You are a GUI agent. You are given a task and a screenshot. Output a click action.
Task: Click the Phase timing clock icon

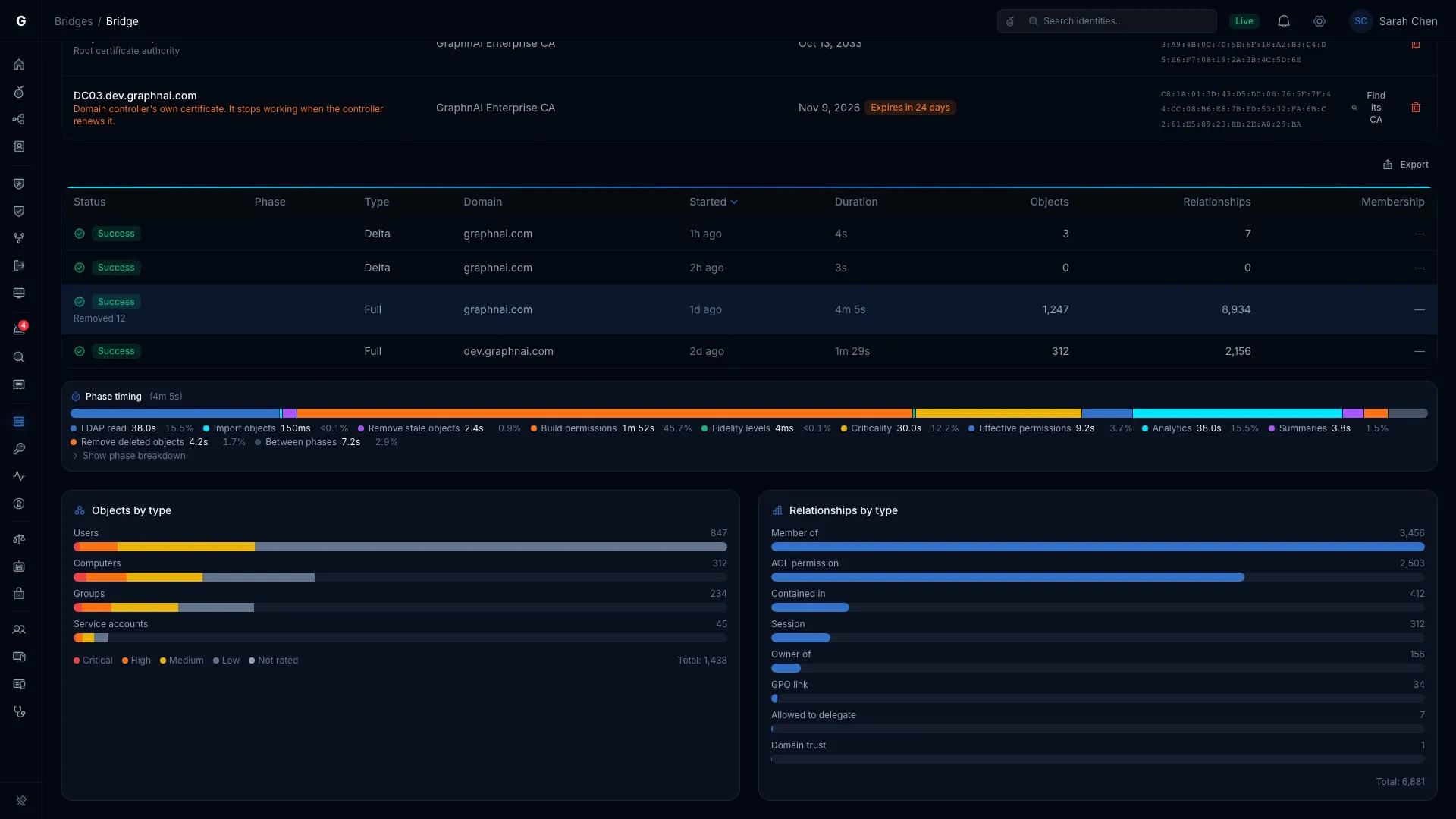pyautogui.click(x=76, y=397)
